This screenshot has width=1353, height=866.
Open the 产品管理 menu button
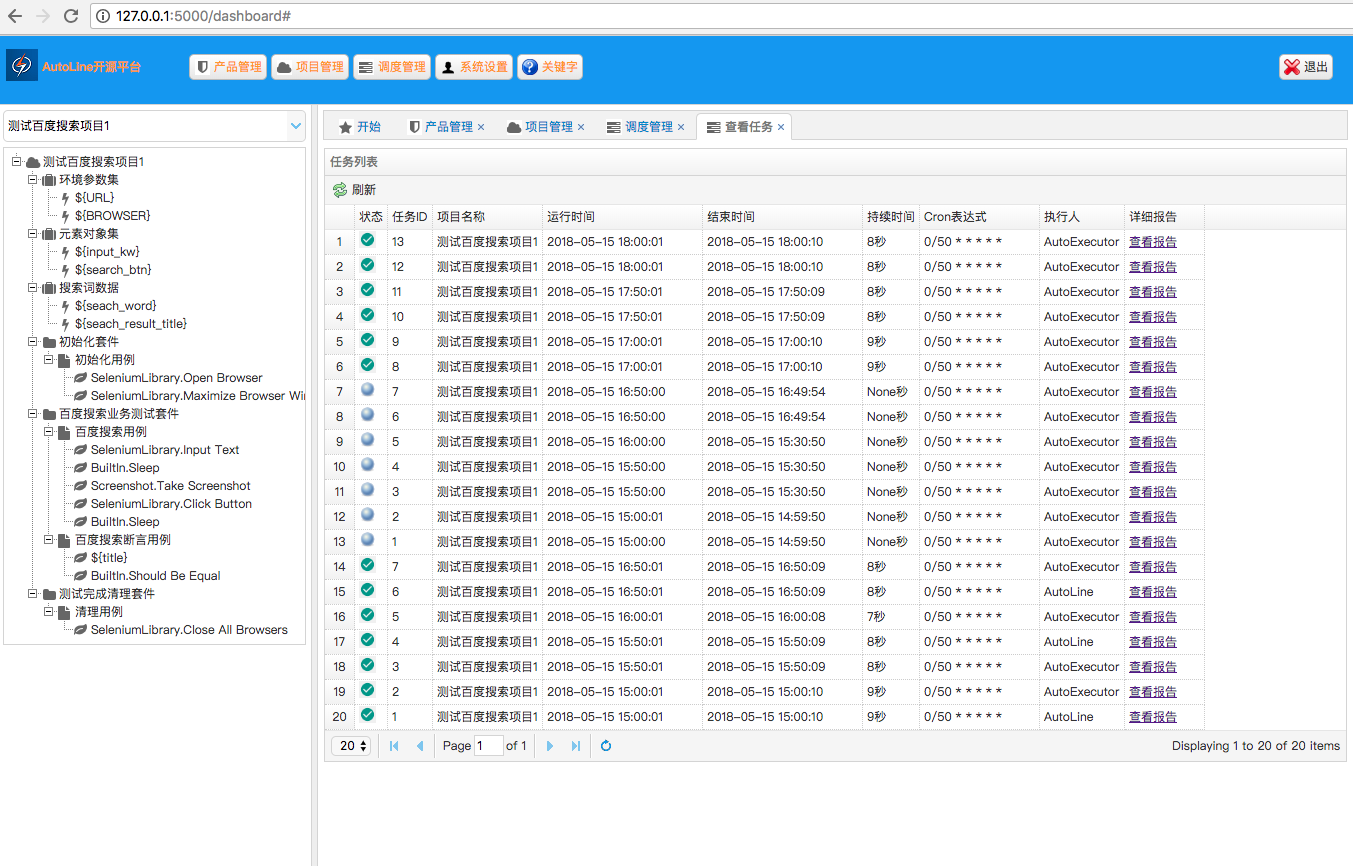[x=228, y=67]
